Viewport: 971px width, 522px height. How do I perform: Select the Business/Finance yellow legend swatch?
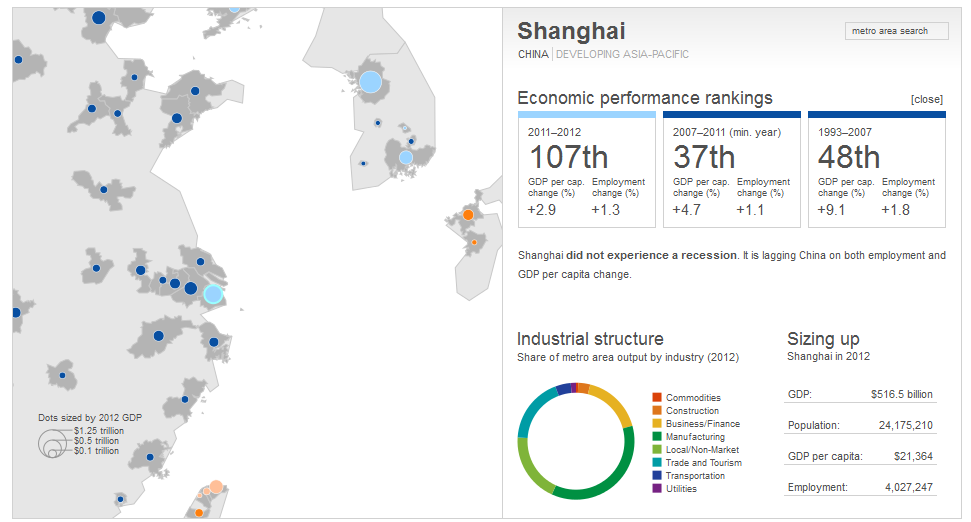(x=656, y=424)
